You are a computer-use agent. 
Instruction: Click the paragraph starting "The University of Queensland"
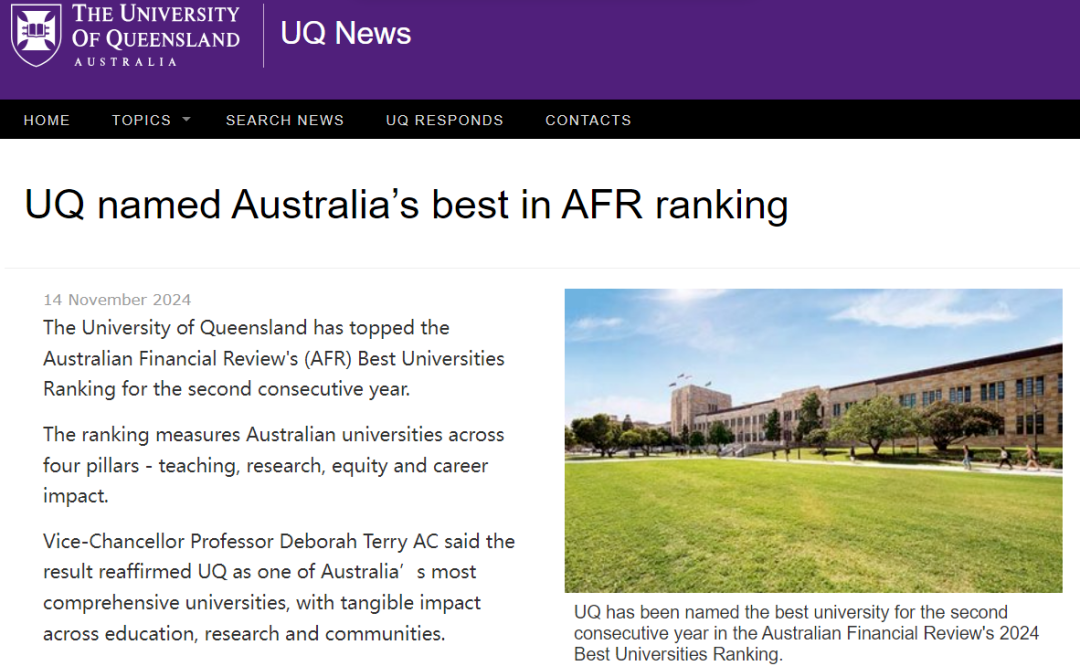coord(273,358)
